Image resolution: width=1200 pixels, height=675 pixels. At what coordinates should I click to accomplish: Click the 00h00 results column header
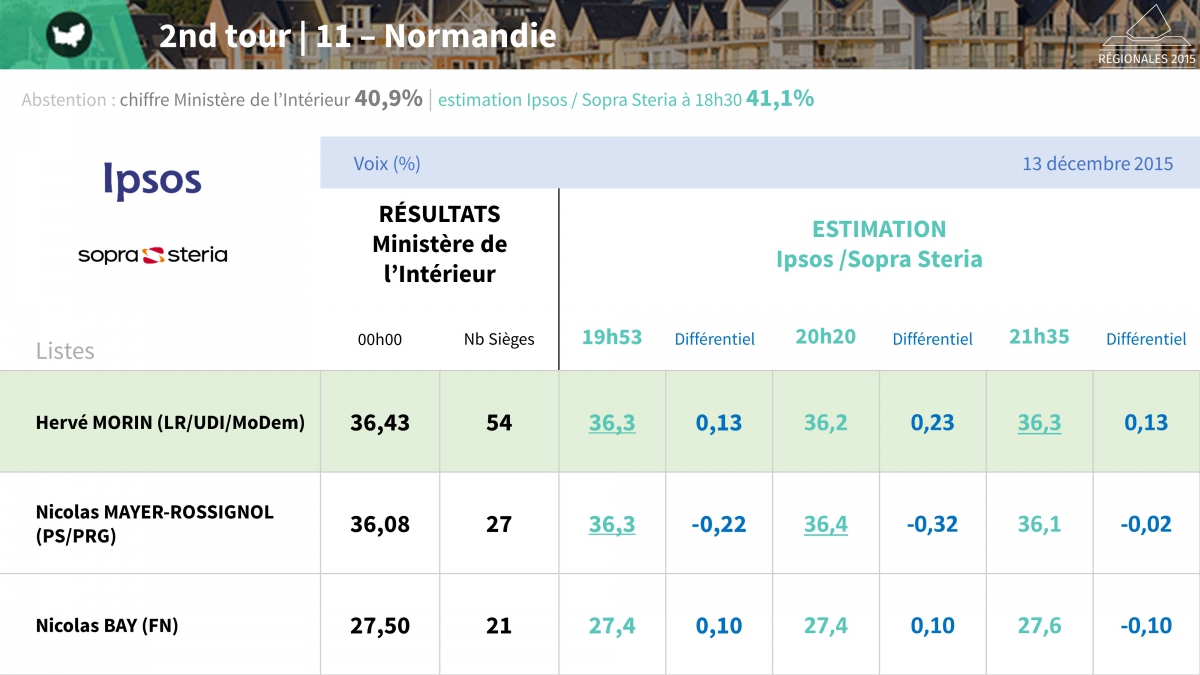tap(380, 339)
